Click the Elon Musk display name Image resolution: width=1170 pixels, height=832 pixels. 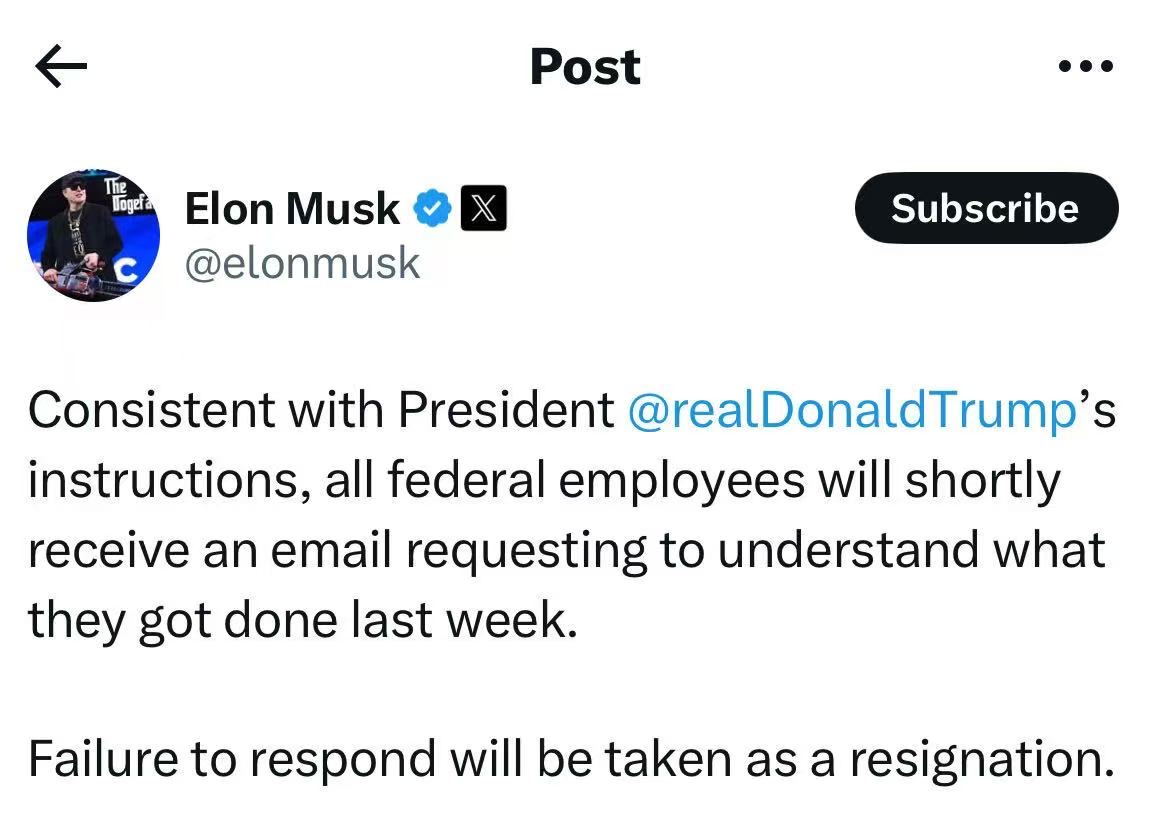click(x=292, y=208)
